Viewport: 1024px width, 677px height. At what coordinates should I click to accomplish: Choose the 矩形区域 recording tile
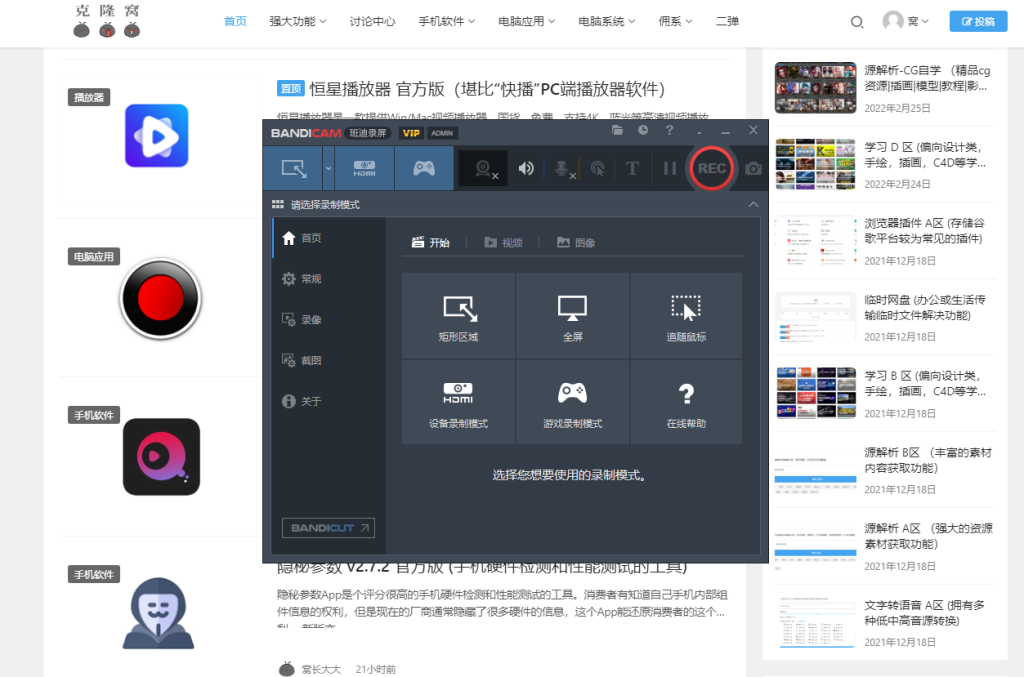coord(458,316)
